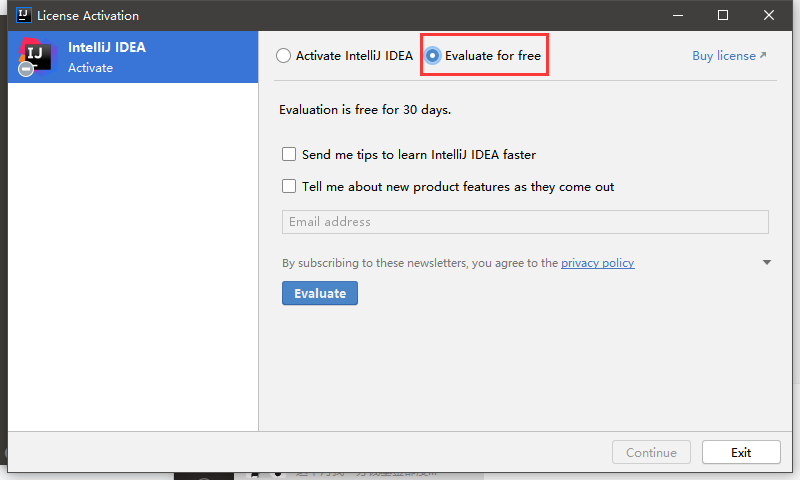This screenshot has height=480, width=800.
Task: Click 'Evaluation is free for 30 days.' text
Action: pos(365,110)
